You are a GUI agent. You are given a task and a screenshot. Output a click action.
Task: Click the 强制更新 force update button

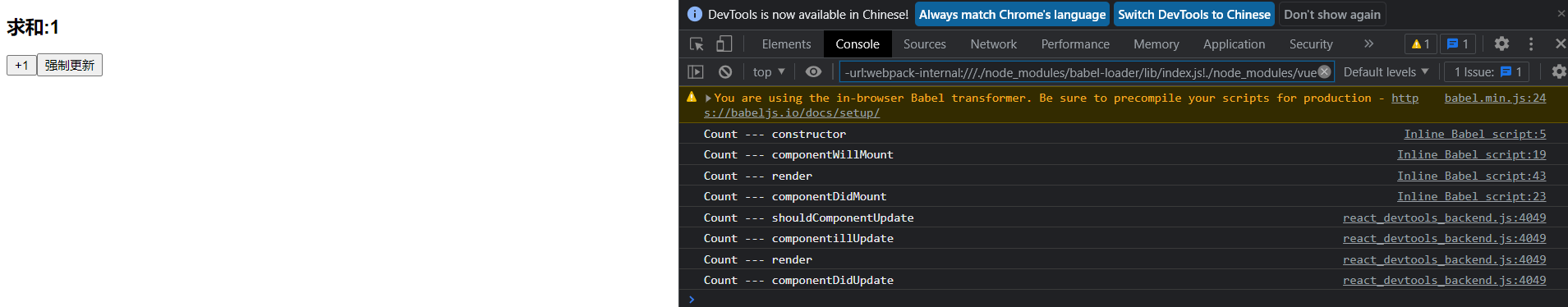70,65
